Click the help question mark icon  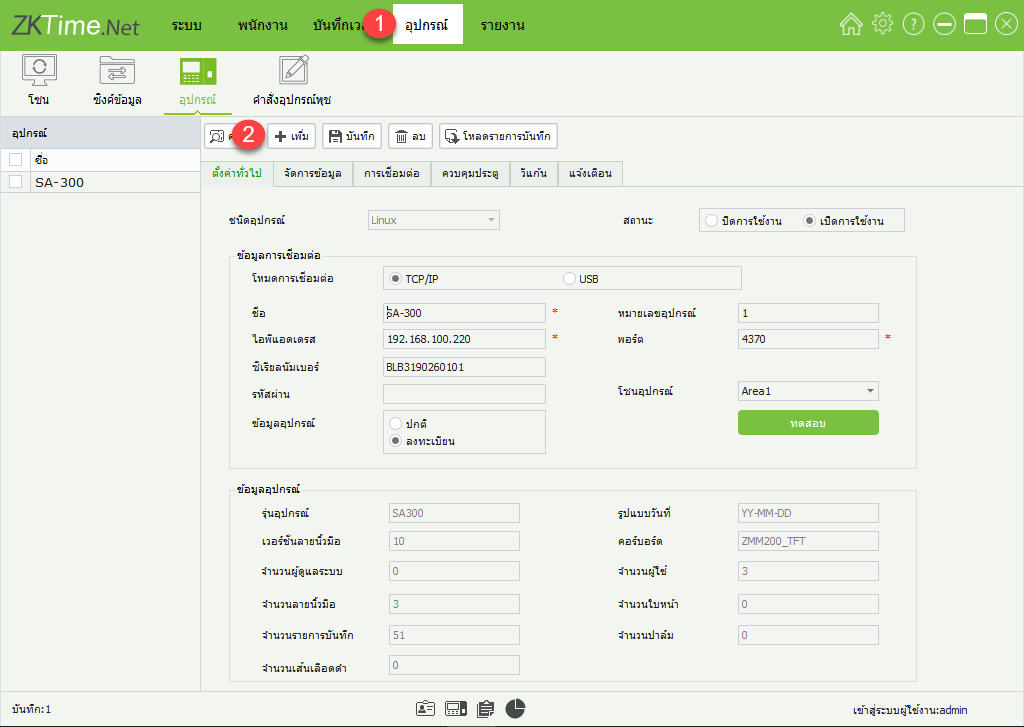(912, 25)
